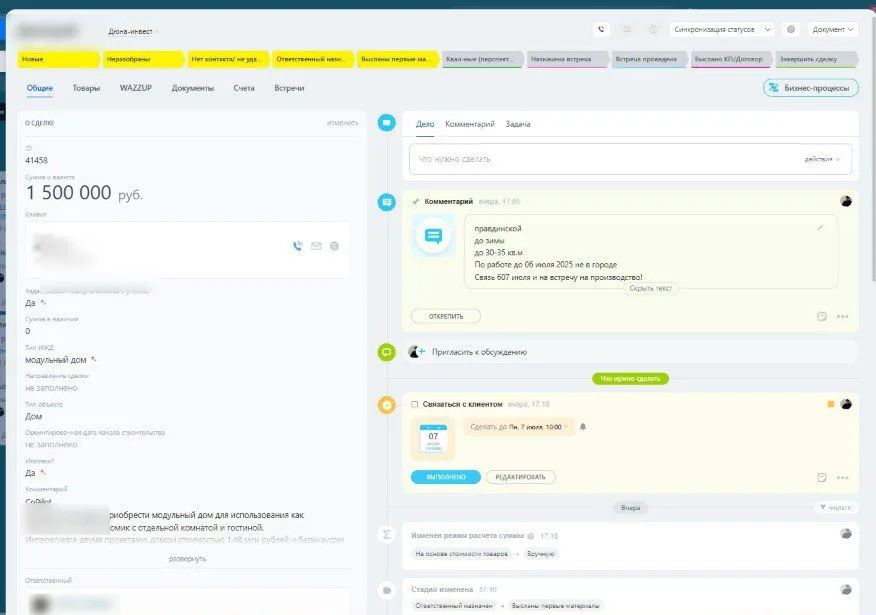Select the Общие tab

40,88
